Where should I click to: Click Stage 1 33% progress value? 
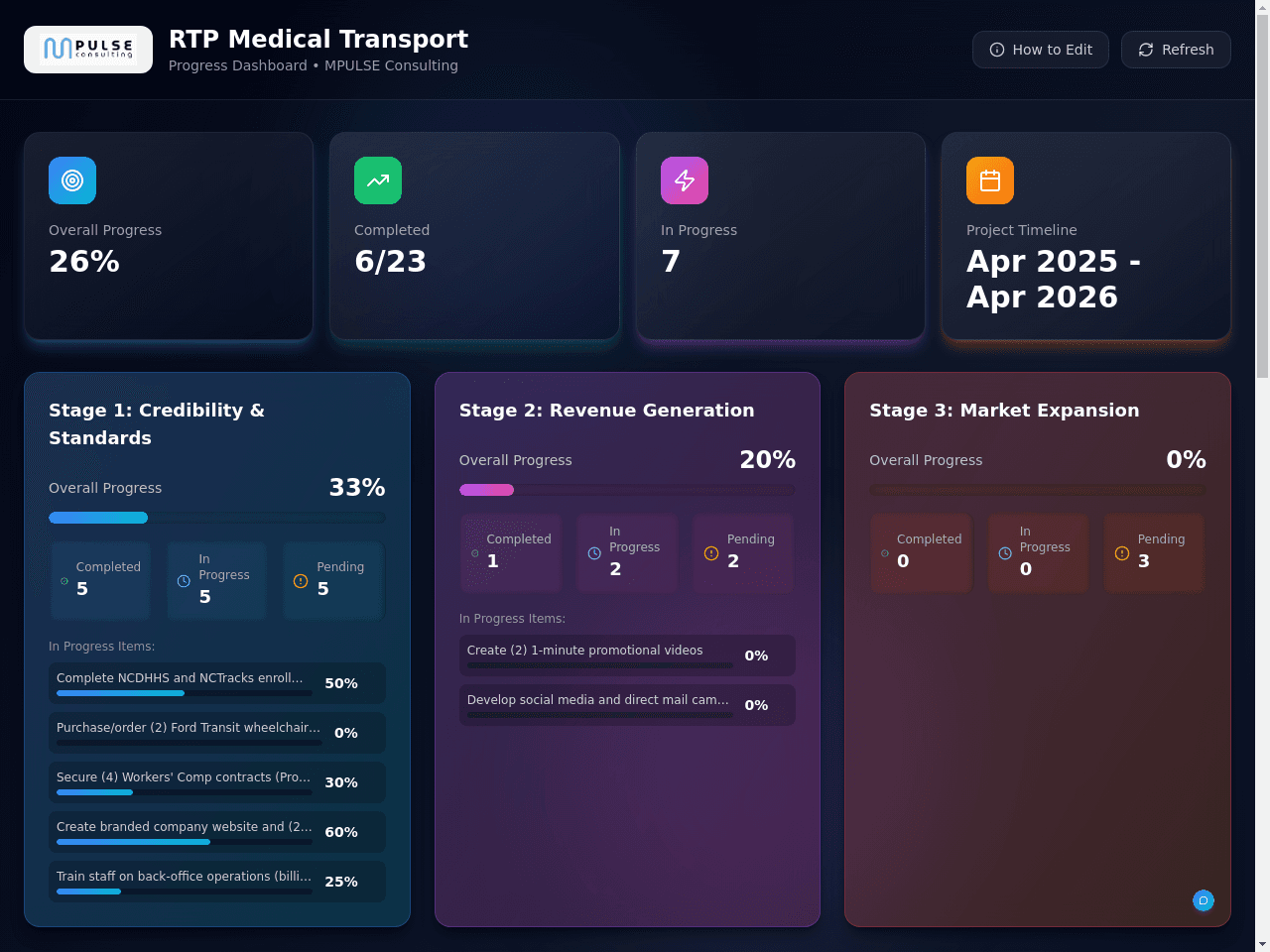tap(357, 488)
